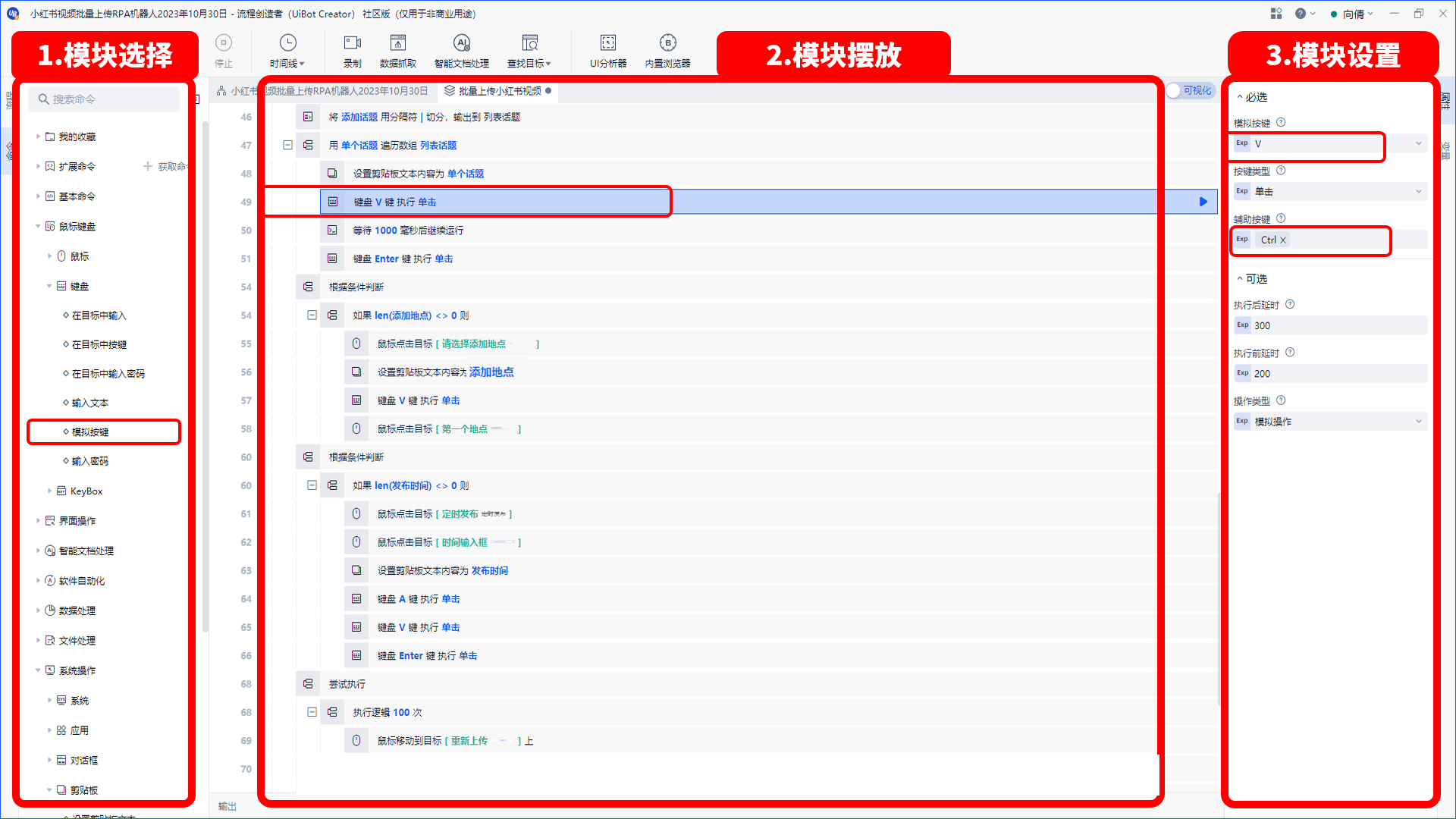
Task: Click the help icon beside 执行后延时
Action: pyautogui.click(x=1290, y=304)
